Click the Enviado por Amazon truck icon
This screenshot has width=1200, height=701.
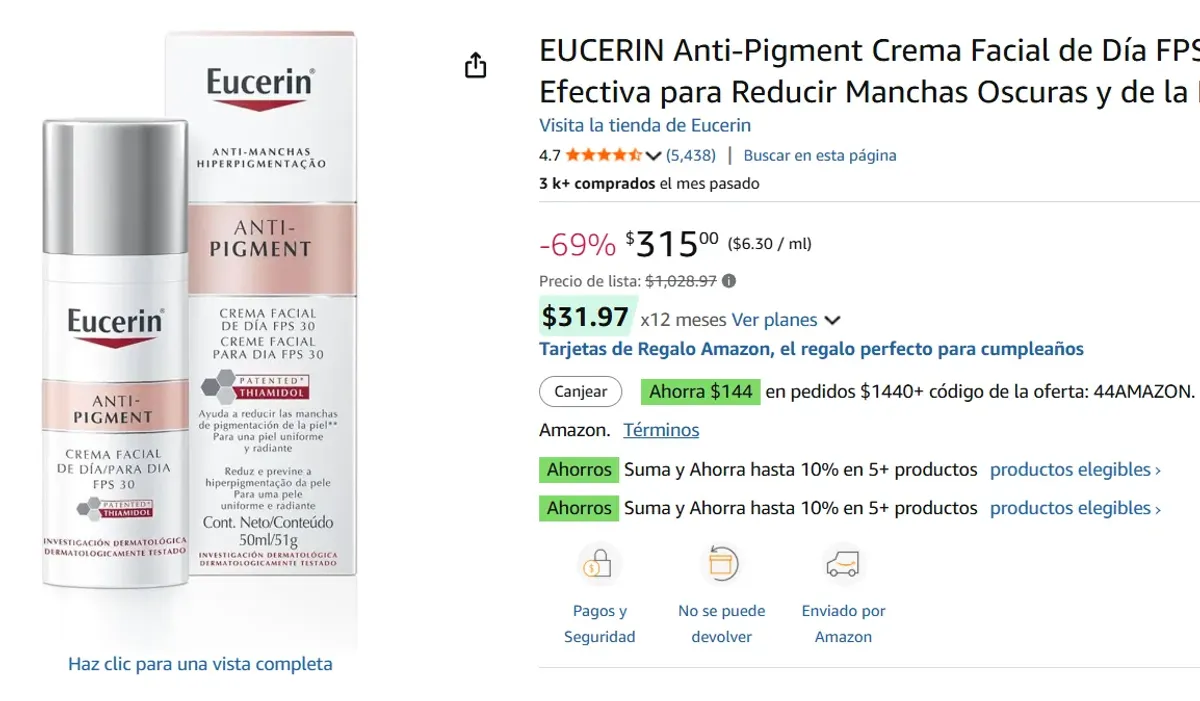point(843,563)
